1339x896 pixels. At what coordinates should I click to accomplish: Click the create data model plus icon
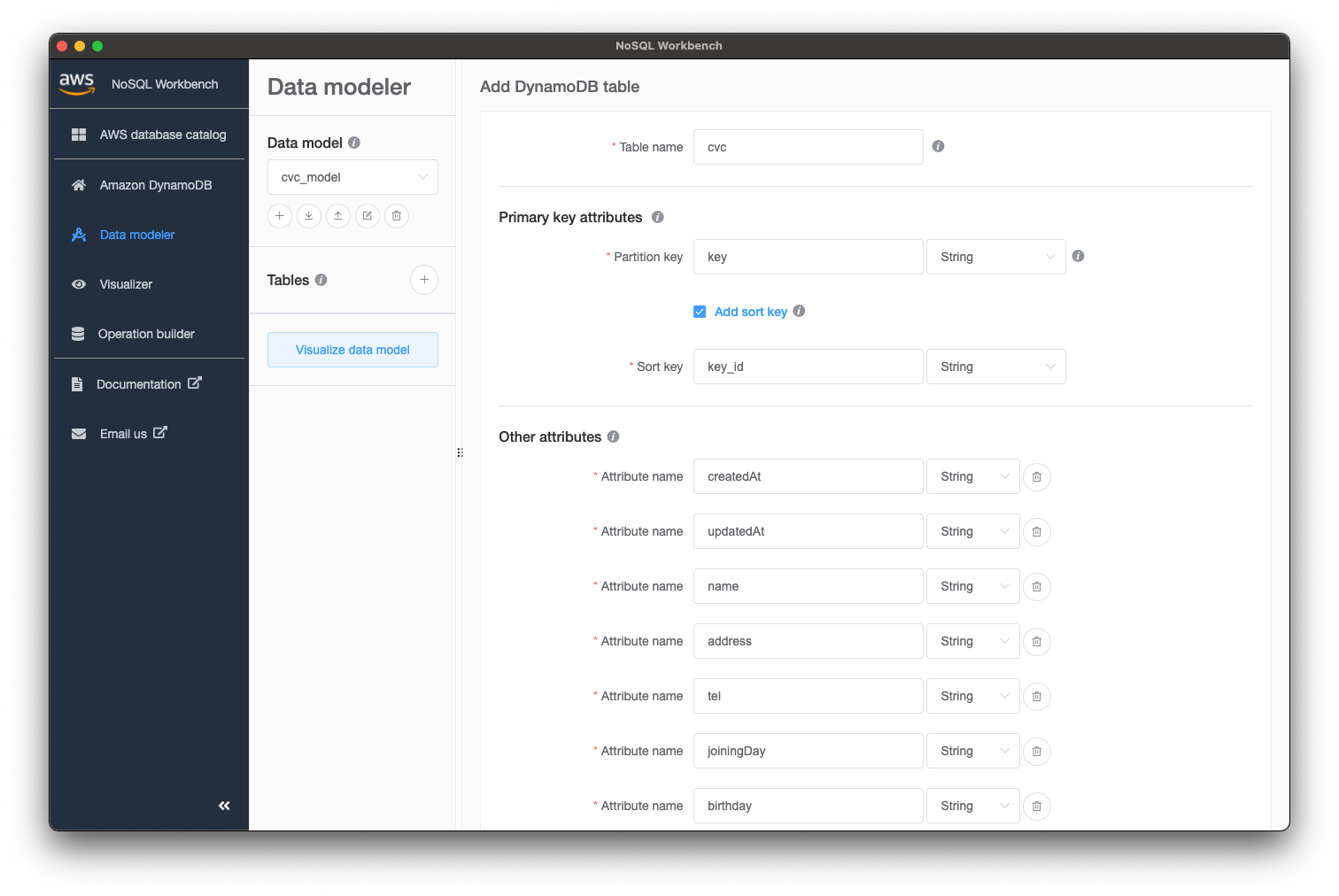(x=280, y=216)
